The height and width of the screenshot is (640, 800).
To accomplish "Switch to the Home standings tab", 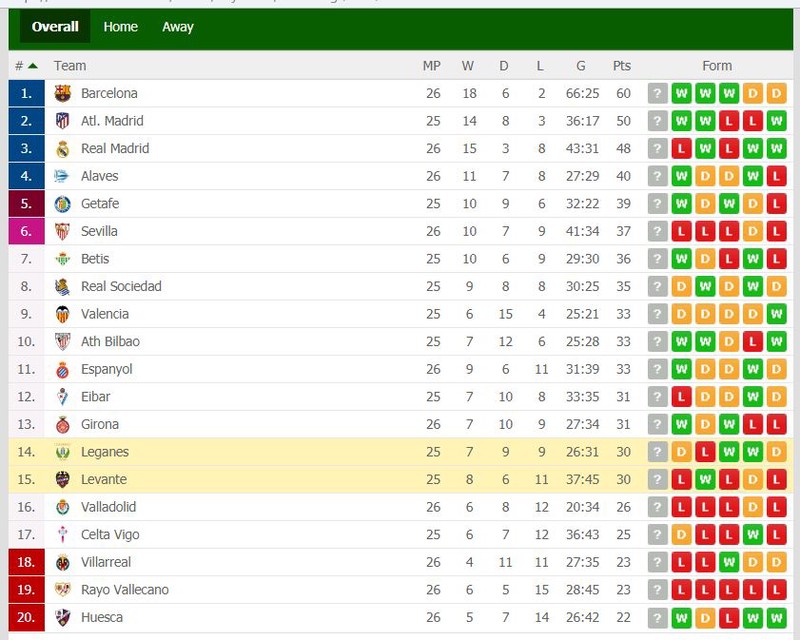I will pyautogui.click(x=120, y=27).
